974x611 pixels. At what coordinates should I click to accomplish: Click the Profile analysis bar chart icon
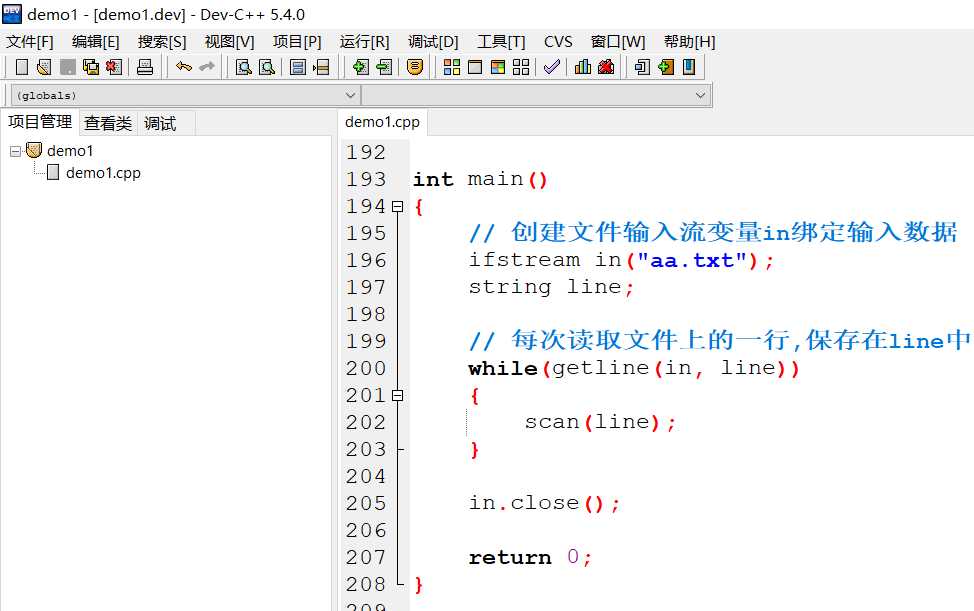pos(583,67)
